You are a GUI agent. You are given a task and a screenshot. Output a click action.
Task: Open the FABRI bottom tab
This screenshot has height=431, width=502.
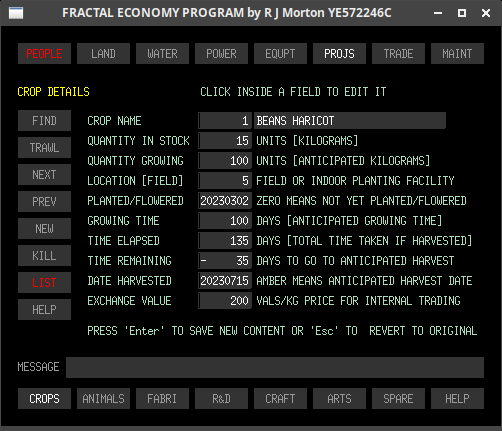tap(162, 399)
